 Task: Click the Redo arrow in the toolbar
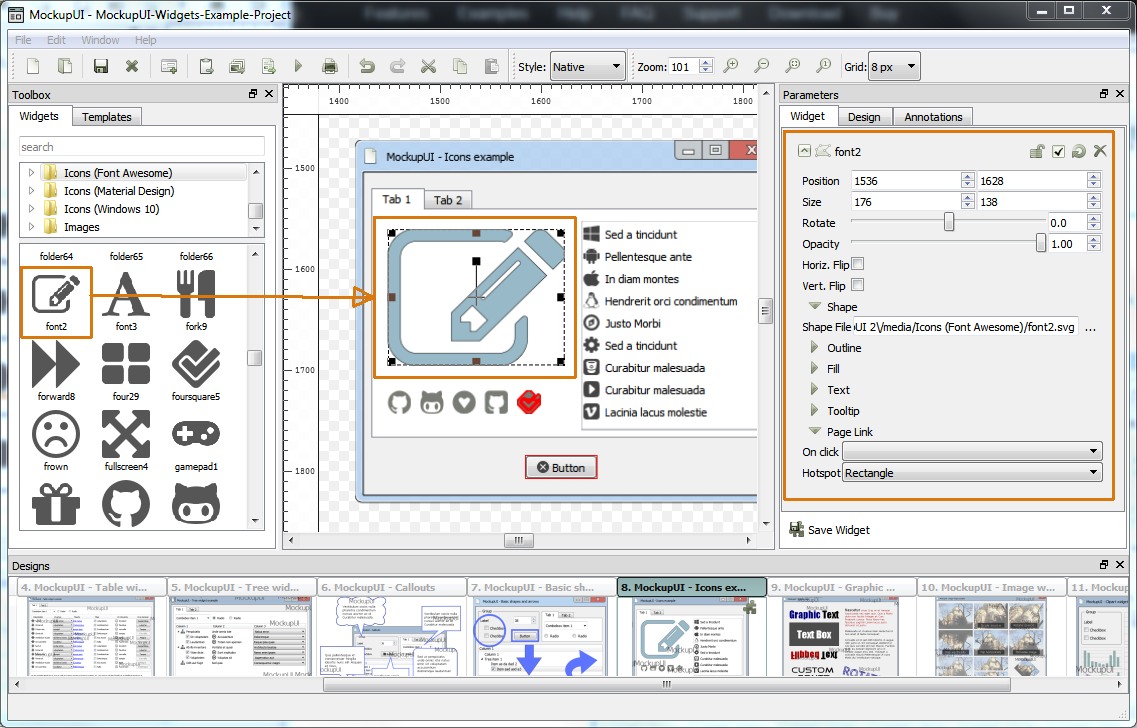397,67
